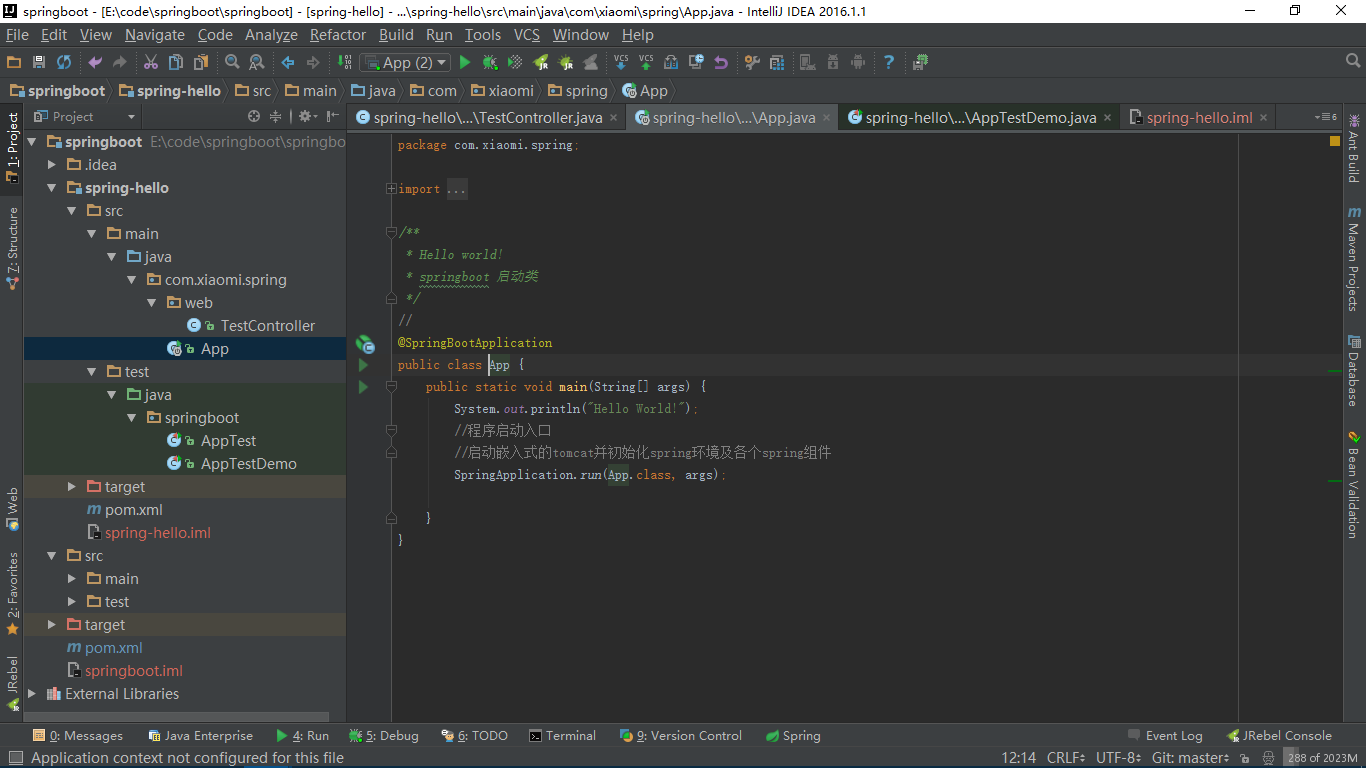Open the Event Log tool window
Viewport: 1366px width, 768px height.
[x=1164, y=736]
